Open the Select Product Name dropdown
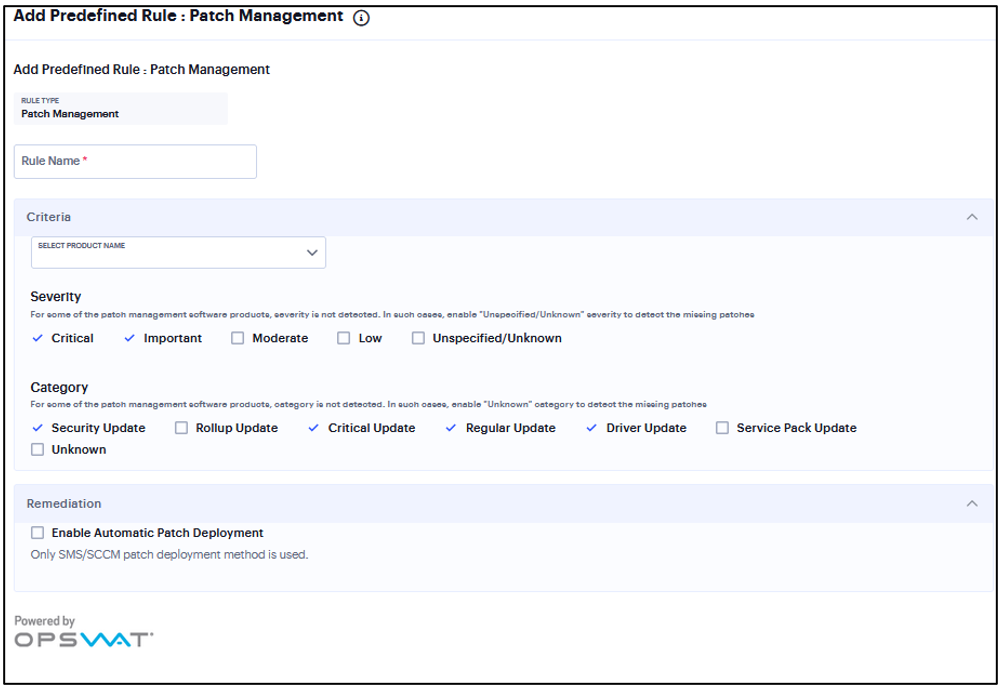 coord(178,252)
